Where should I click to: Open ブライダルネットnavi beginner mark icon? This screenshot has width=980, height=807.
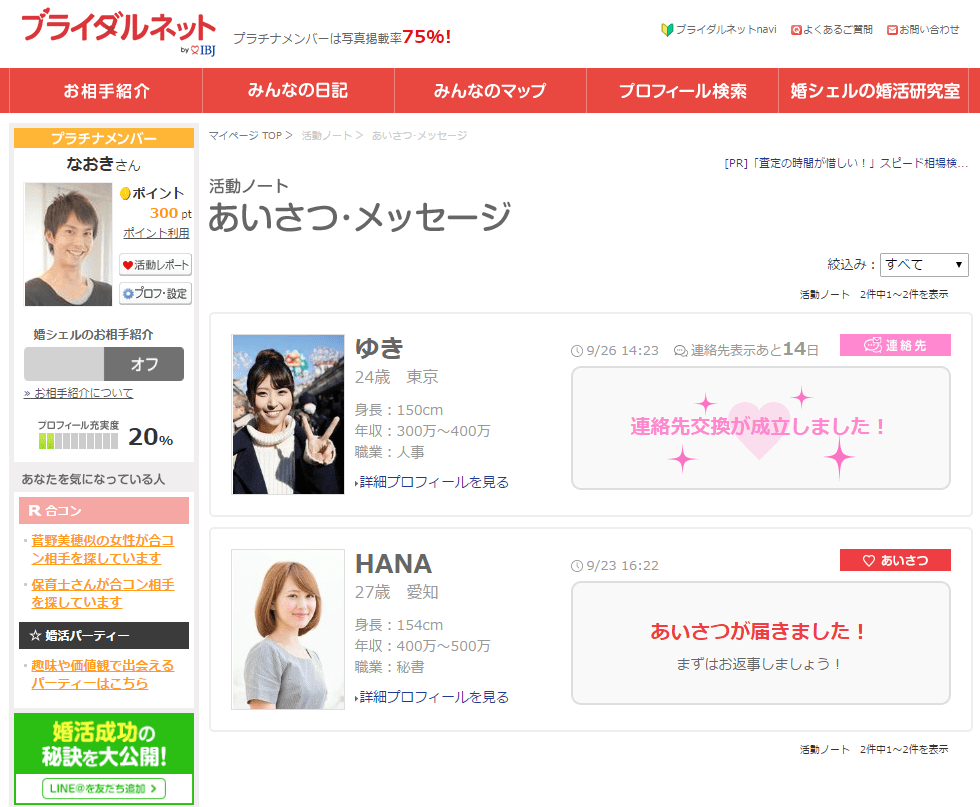(667, 30)
